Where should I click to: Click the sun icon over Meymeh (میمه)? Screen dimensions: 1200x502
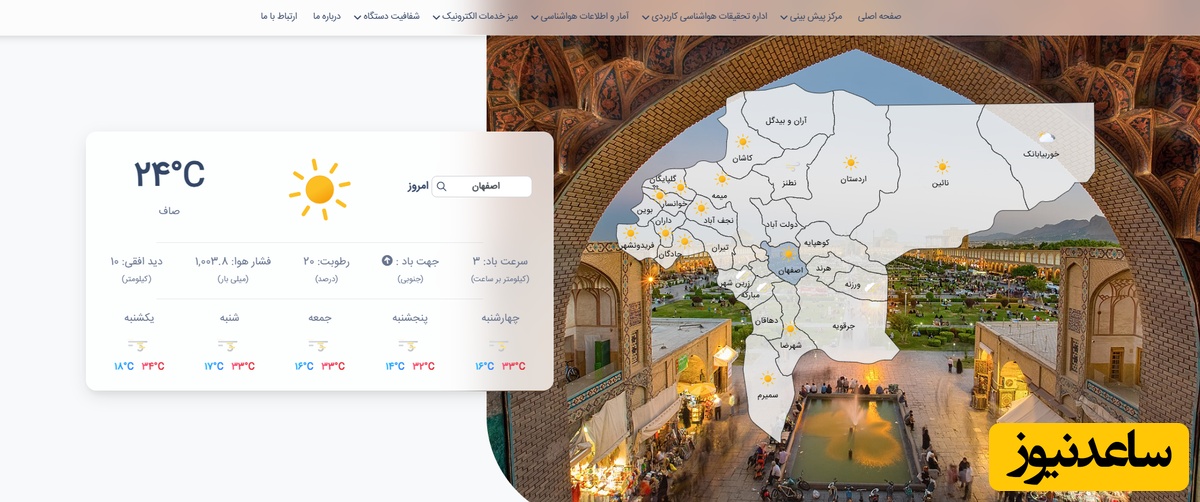[720, 178]
